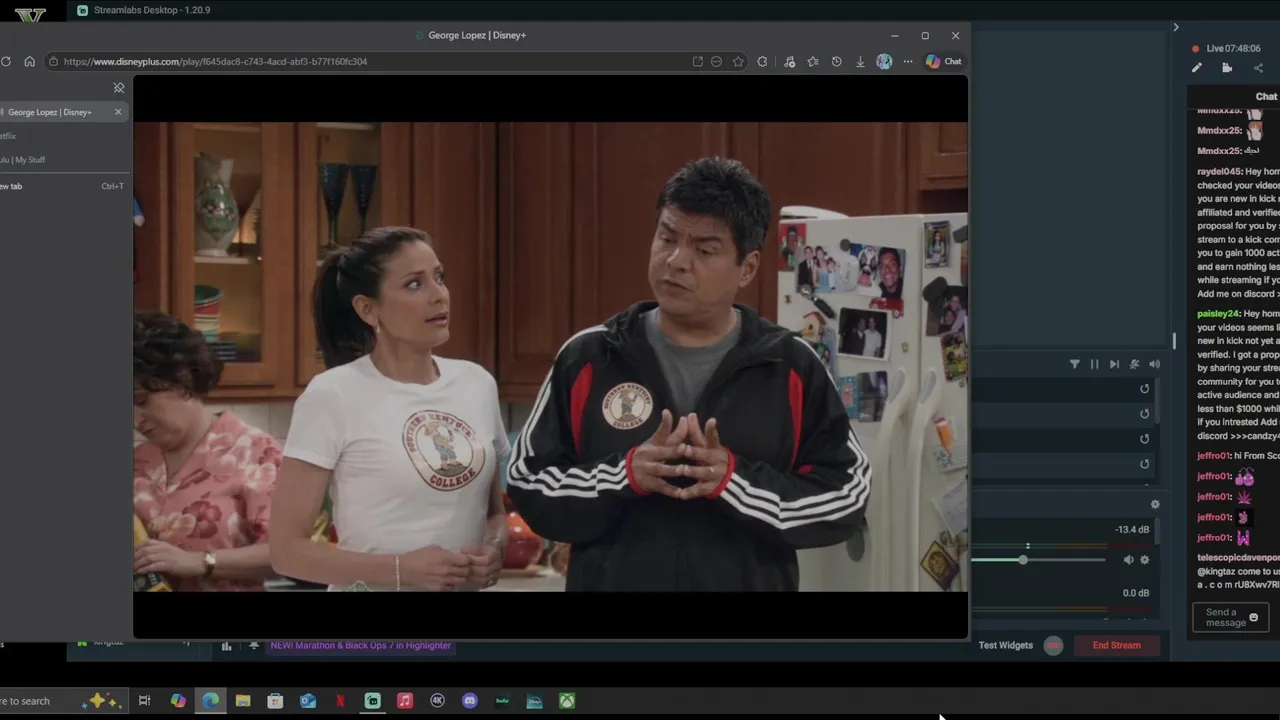Replay the third recent event

coord(1144,439)
